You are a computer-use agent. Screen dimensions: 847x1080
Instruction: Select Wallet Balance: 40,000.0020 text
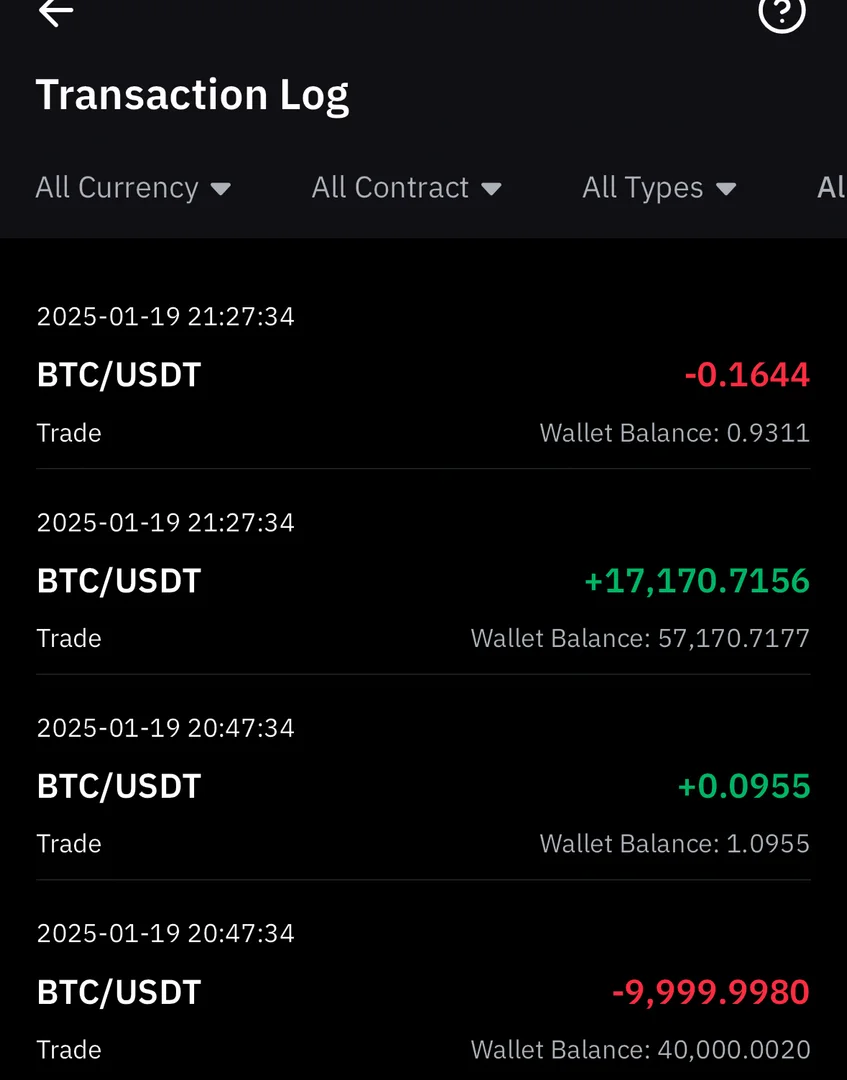click(640, 1050)
